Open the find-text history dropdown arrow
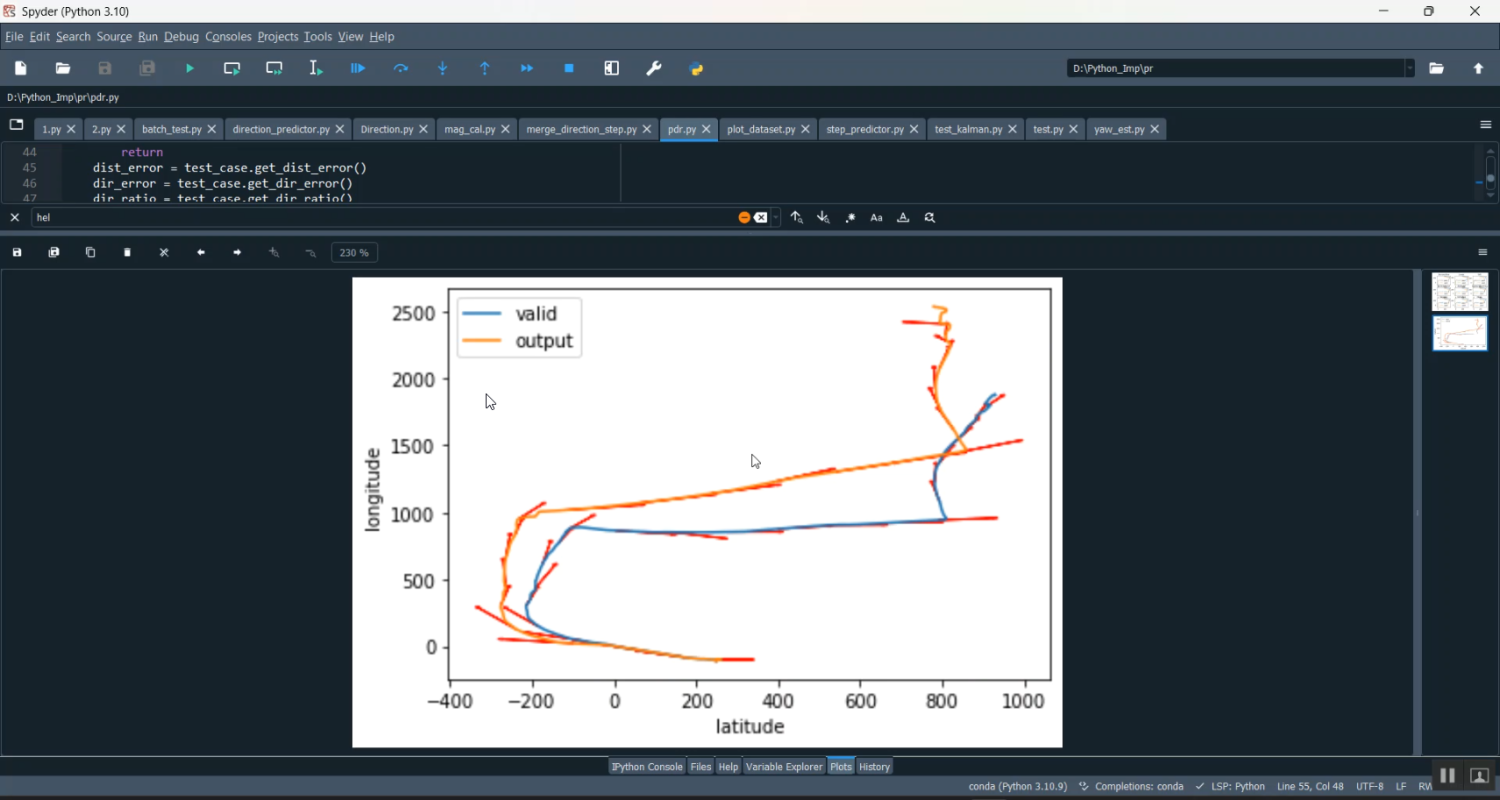Screen dimensions: 1500x800 point(776,218)
